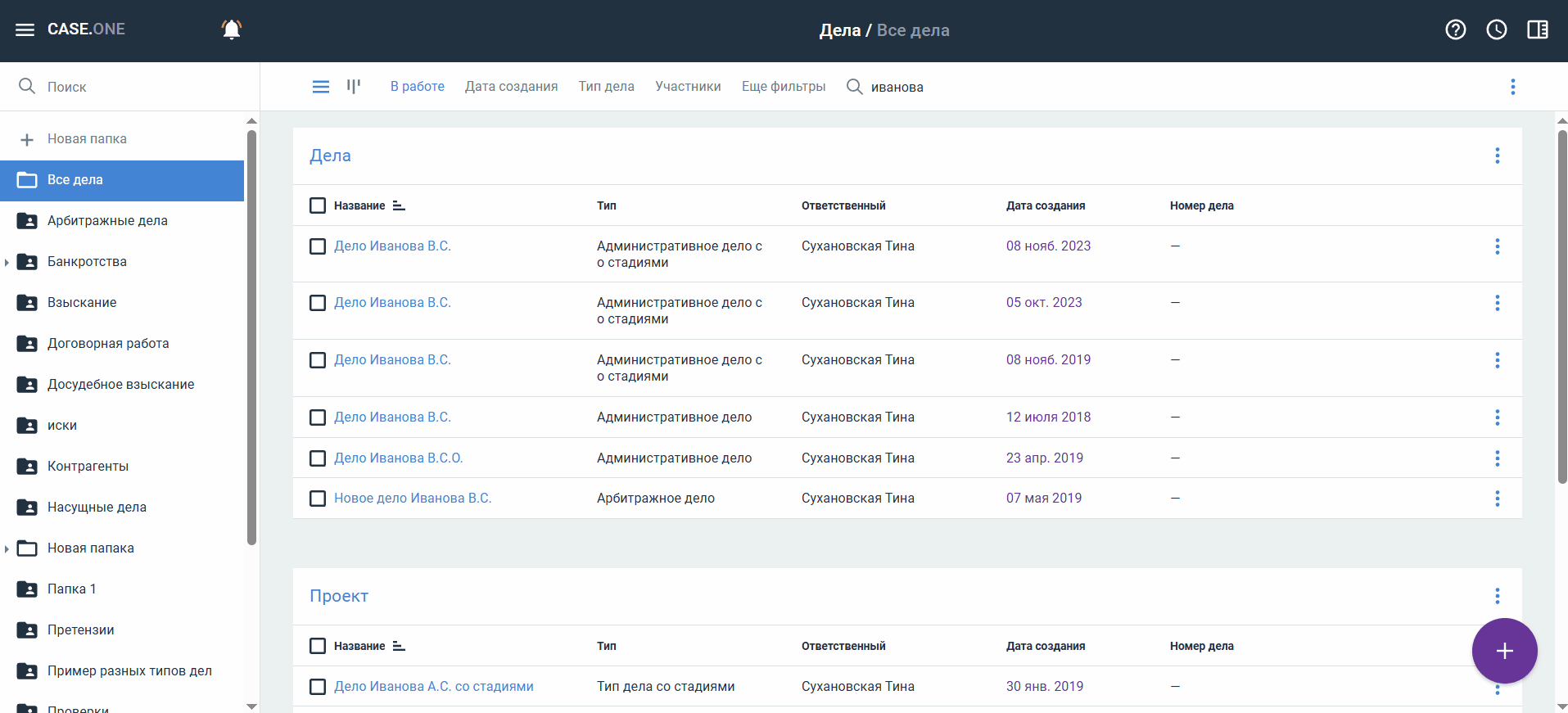This screenshot has width=1568, height=713.
Task: Click the purple add plus button
Action: click(x=1505, y=651)
